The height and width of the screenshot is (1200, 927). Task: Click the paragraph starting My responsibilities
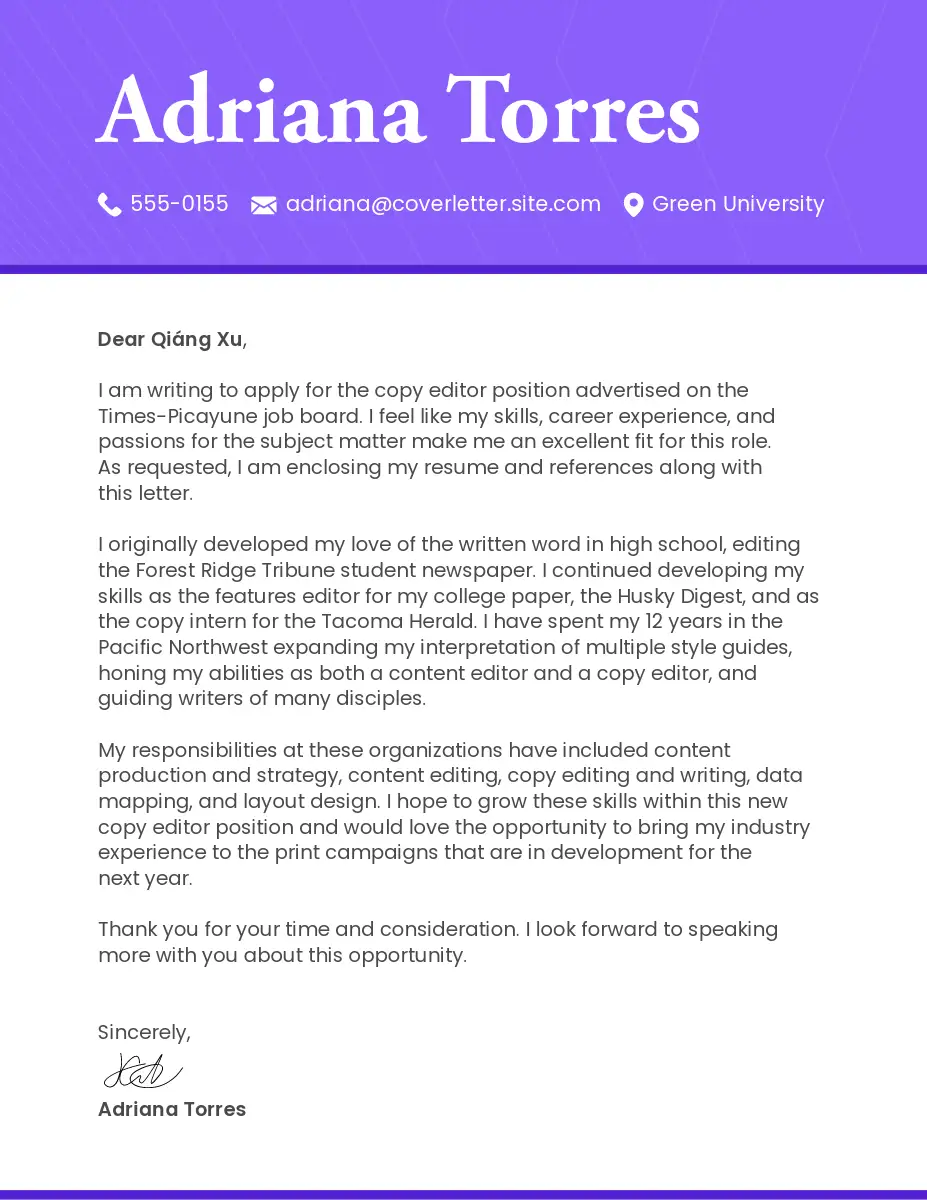[x=453, y=813]
